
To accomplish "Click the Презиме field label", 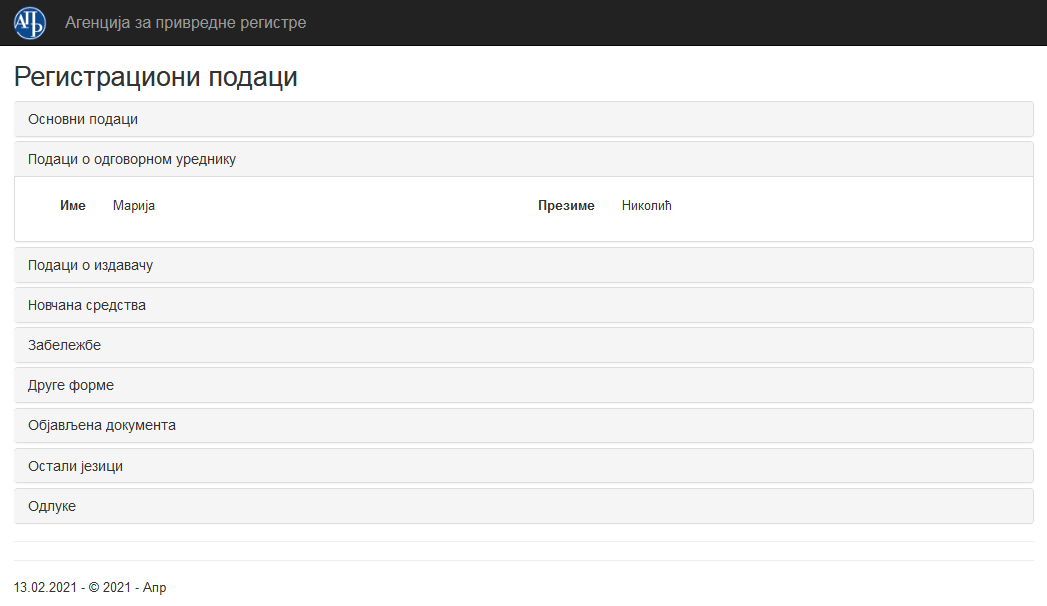I will coord(566,206).
